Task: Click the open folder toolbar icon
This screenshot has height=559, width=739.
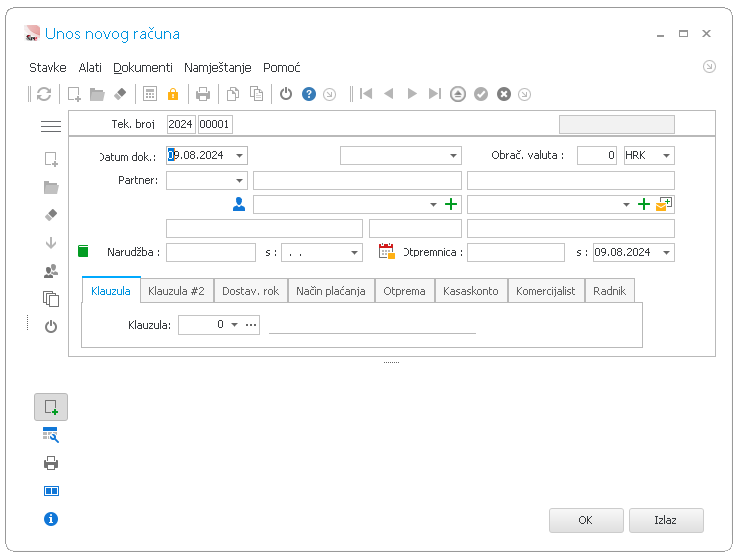Action: (97, 94)
